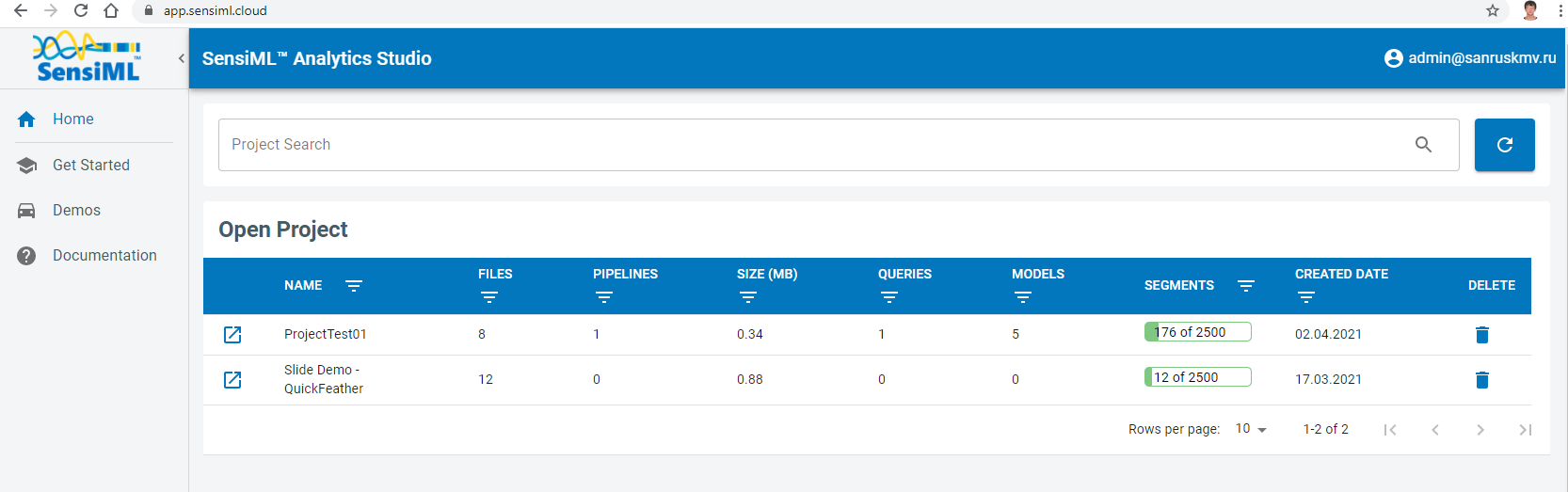Filter the NAME column

[354, 286]
